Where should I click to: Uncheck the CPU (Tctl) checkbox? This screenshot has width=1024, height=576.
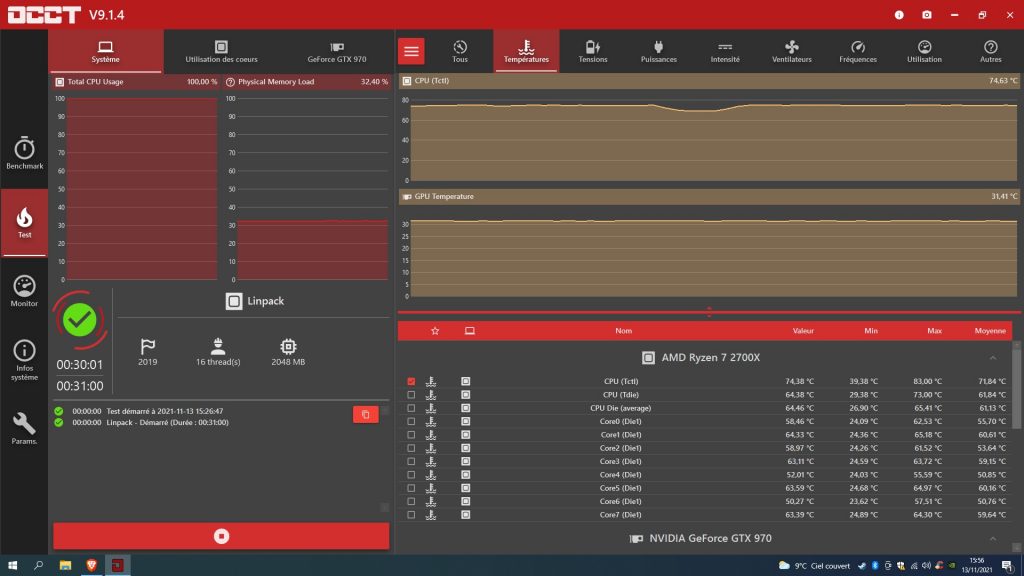pyautogui.click(x=411, y=381)
